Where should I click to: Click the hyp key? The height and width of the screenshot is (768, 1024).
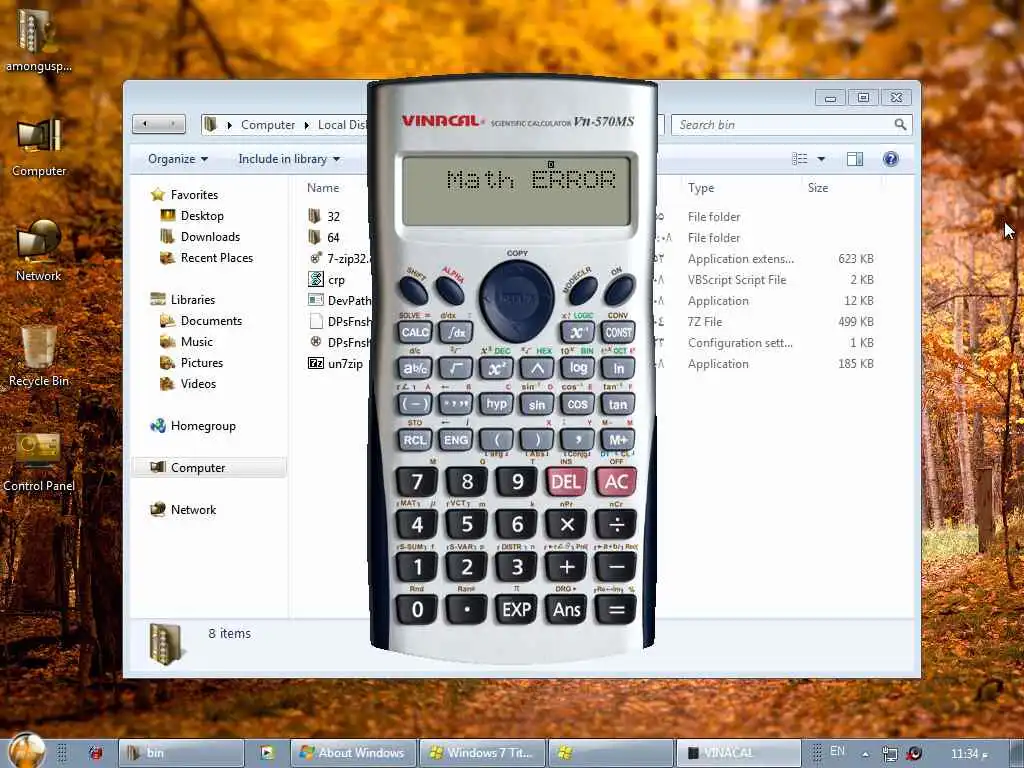click(x=496, y=404)
